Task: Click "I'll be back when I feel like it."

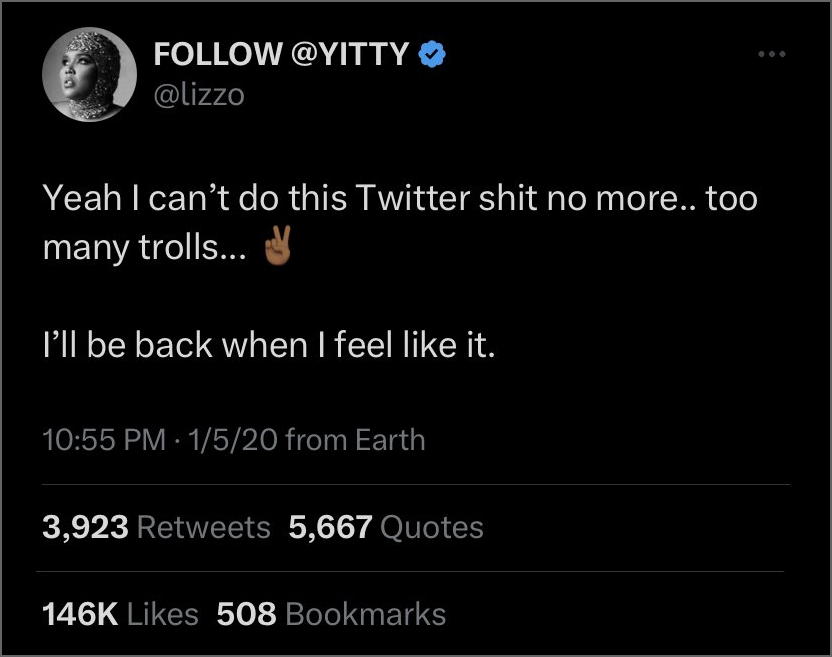Action: click(x=269, y=345)
